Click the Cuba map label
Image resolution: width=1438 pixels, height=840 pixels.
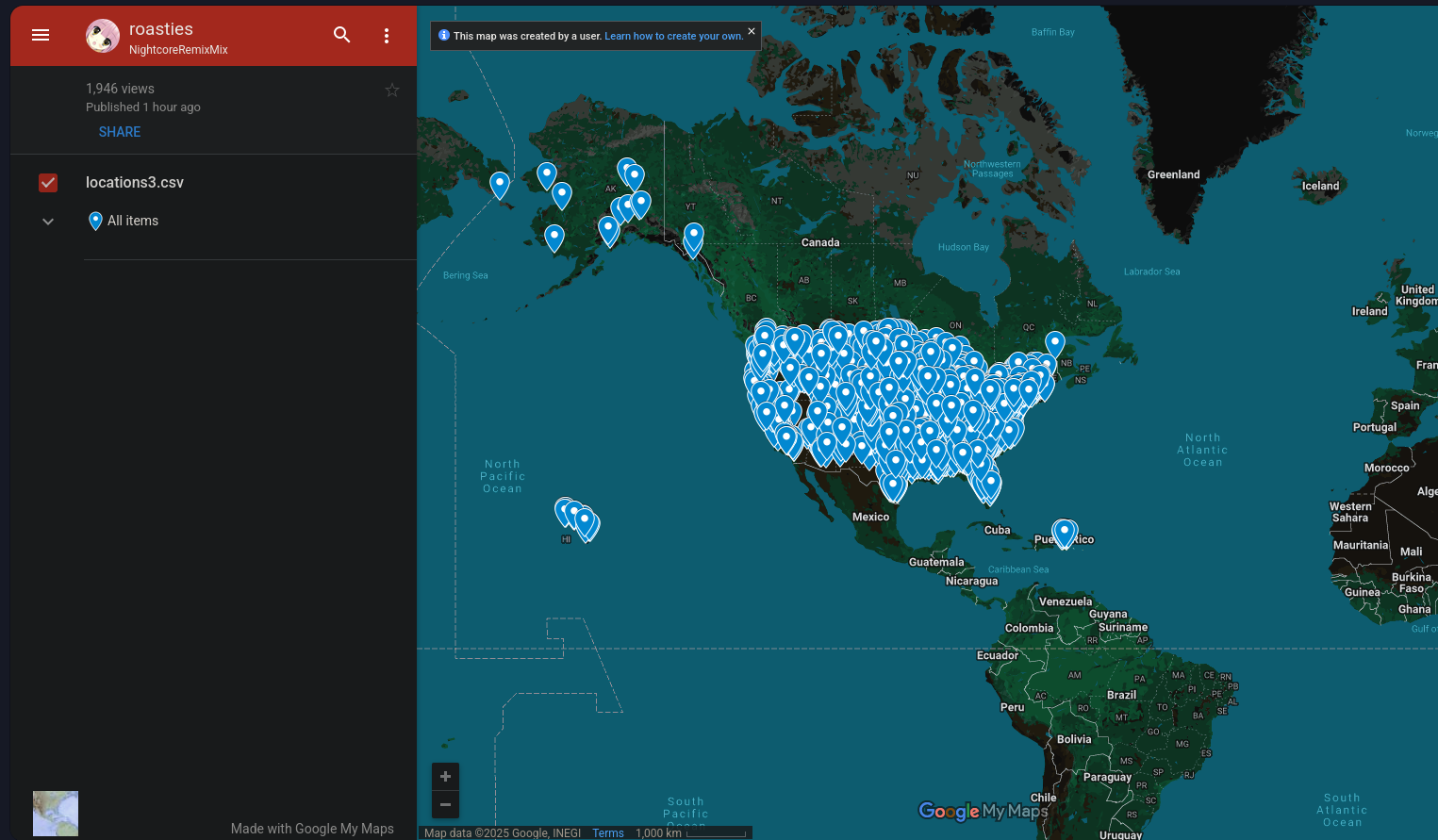click(x=998, y=530)
